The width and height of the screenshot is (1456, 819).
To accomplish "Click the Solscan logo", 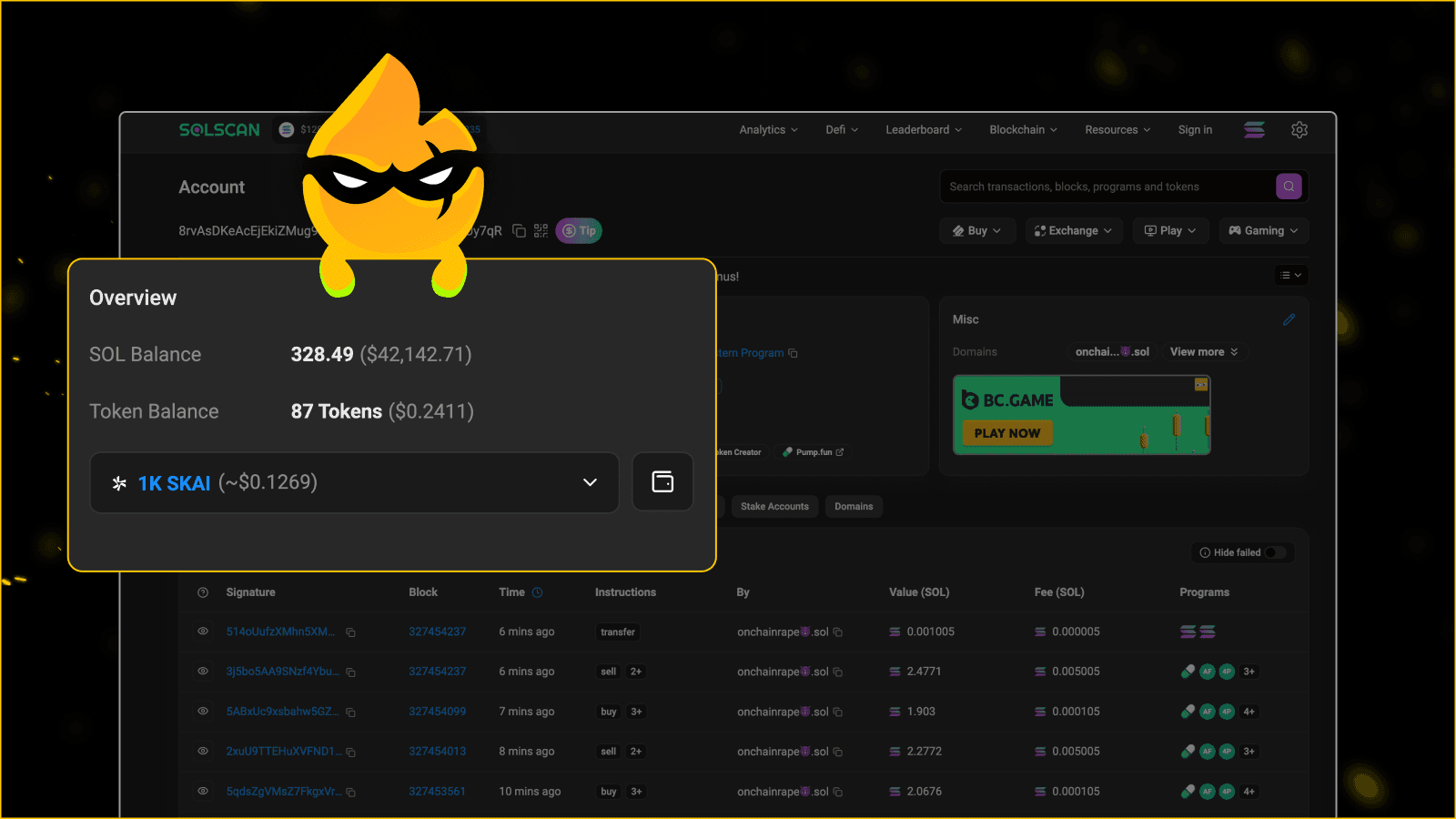I will click(219, 130).
